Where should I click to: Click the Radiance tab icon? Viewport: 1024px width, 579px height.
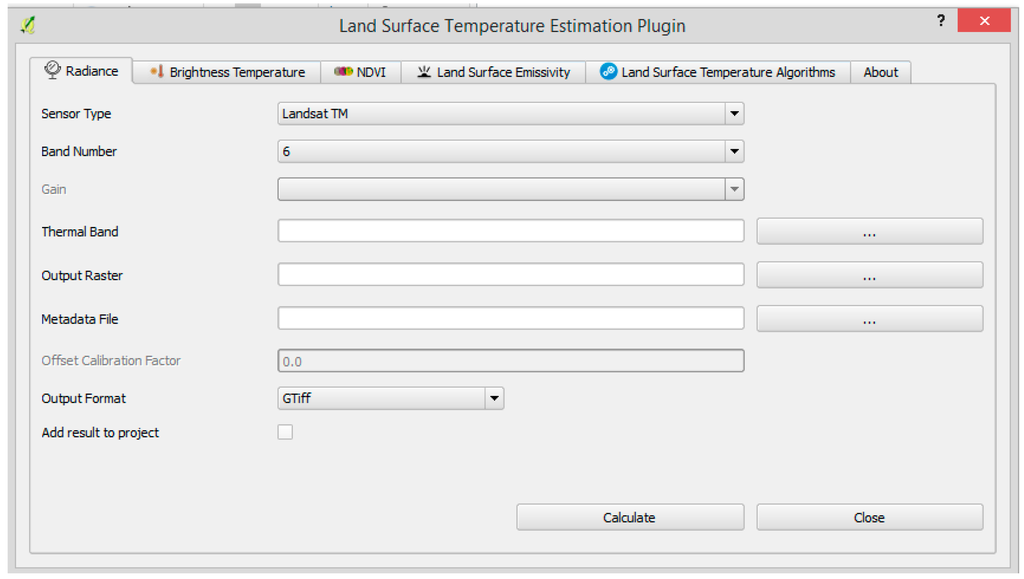click(52, 70)
